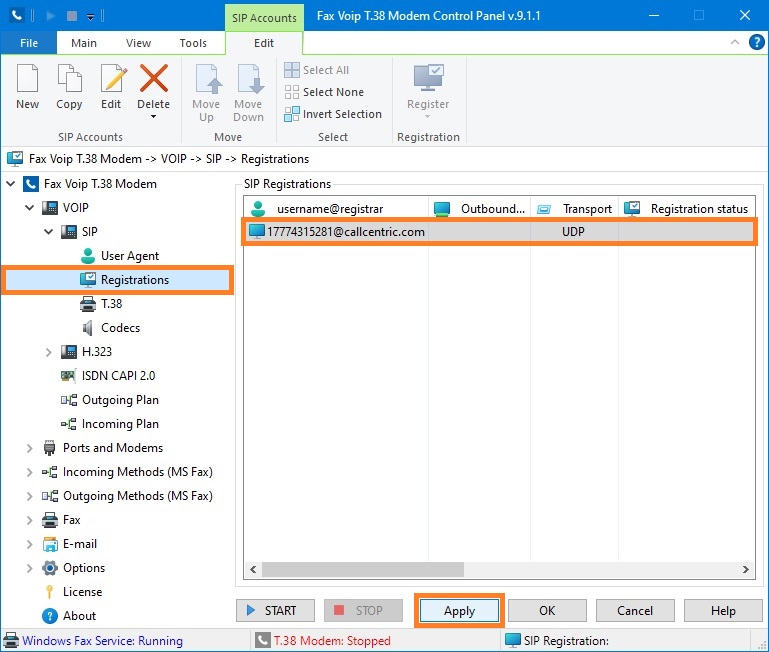This screenshot has width=769, height=652.
Task: Switch to the Edit ribbon tab
Action: point(264,43)
